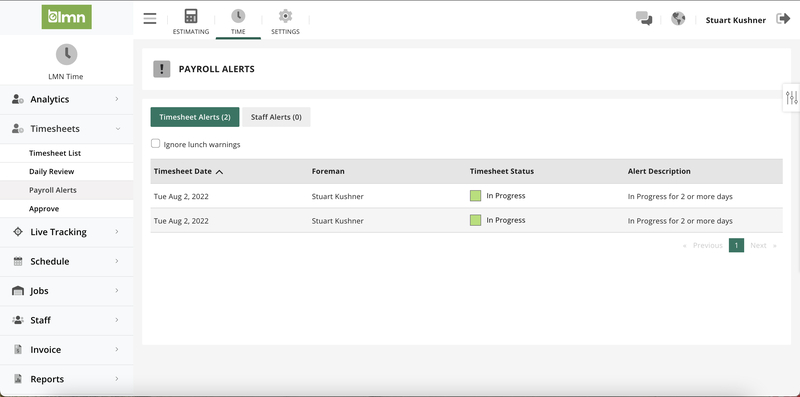This screenshot has height=397, width=800.
Task: Click the Live Tracking target icon
Action: tap(18, 232)
